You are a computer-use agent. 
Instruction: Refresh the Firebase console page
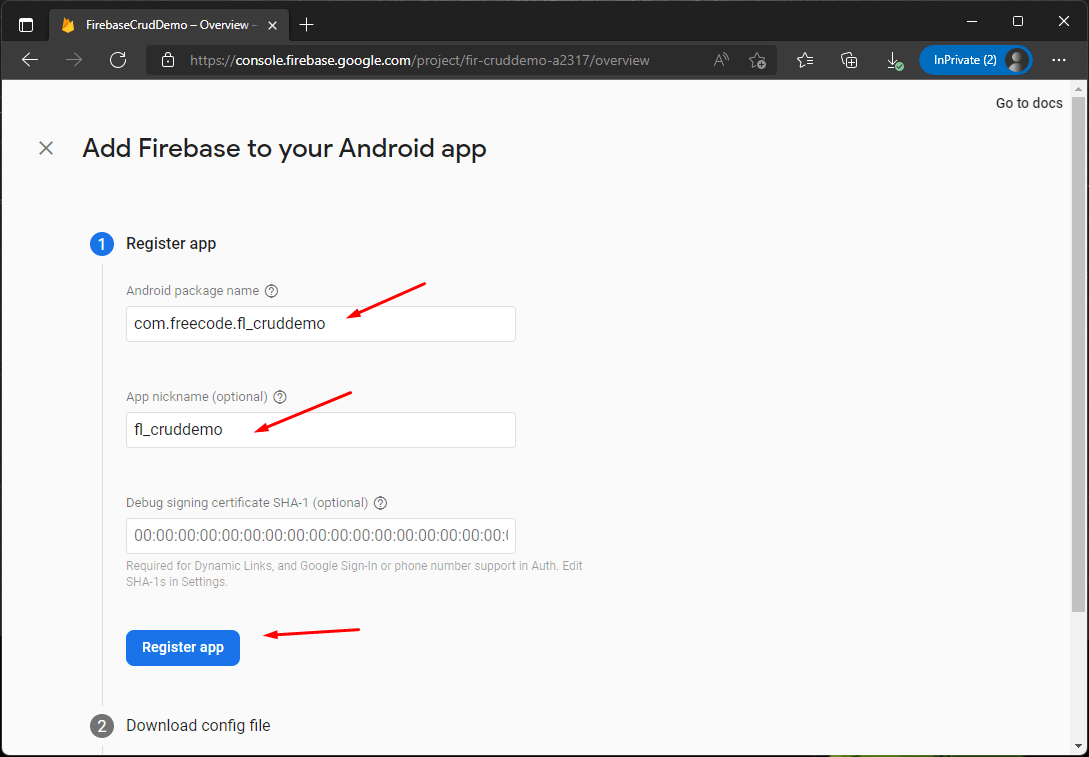pos(117,60)
